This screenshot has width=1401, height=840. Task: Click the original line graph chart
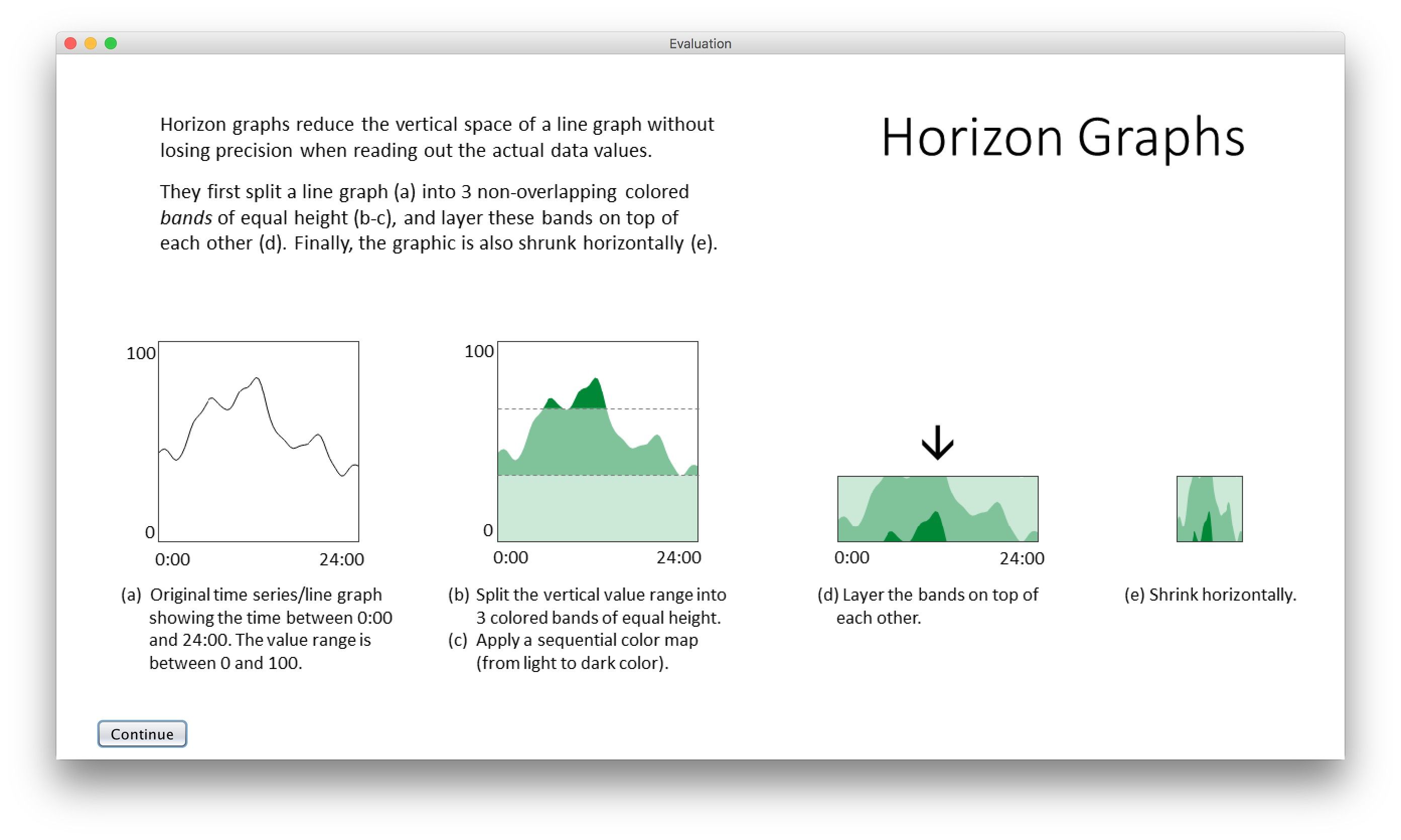[258, 442]
